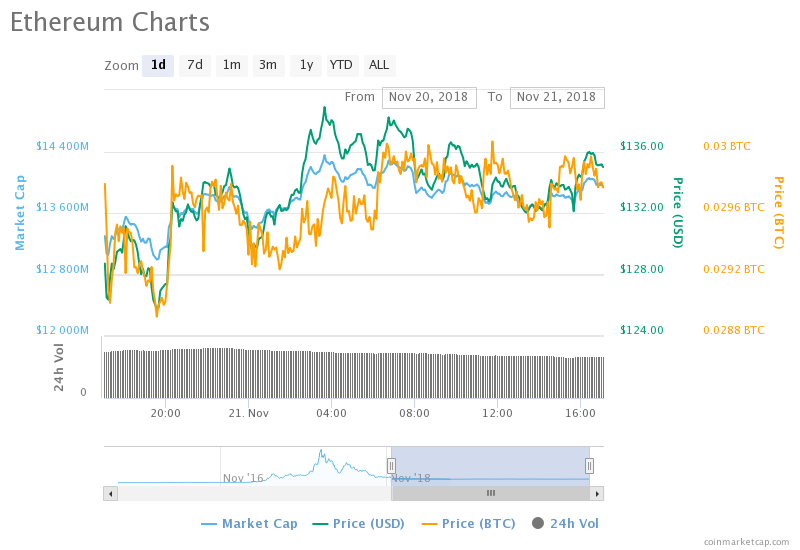This screenshot has height=550, width=800.
Task: Click the $128.00 price label
Action: (642, 269)
